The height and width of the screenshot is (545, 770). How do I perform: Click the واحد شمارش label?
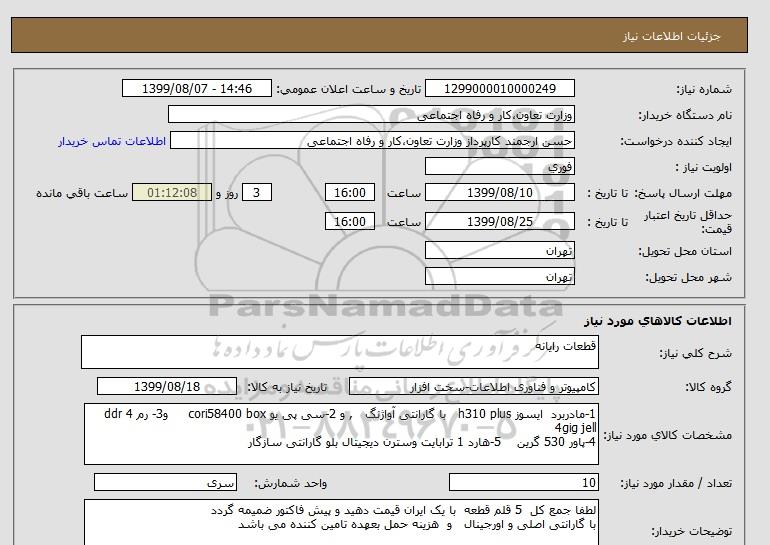291,484
